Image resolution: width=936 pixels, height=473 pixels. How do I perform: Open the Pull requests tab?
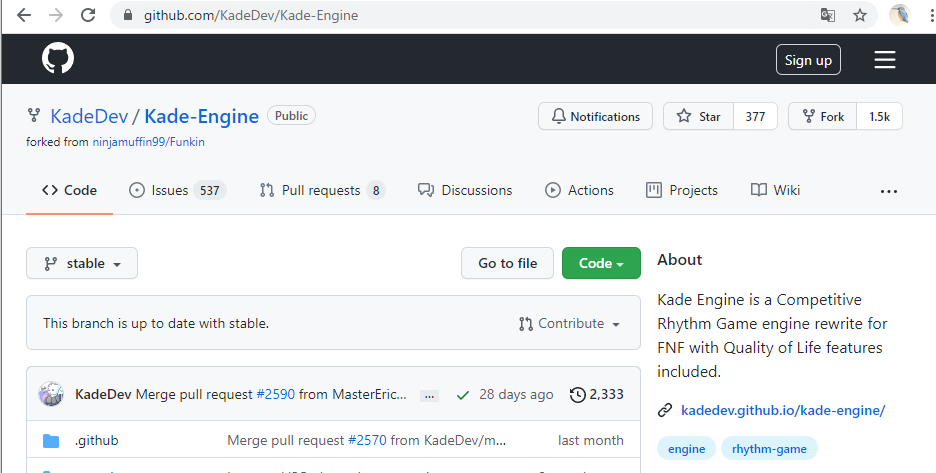click(x=321, y=190)
